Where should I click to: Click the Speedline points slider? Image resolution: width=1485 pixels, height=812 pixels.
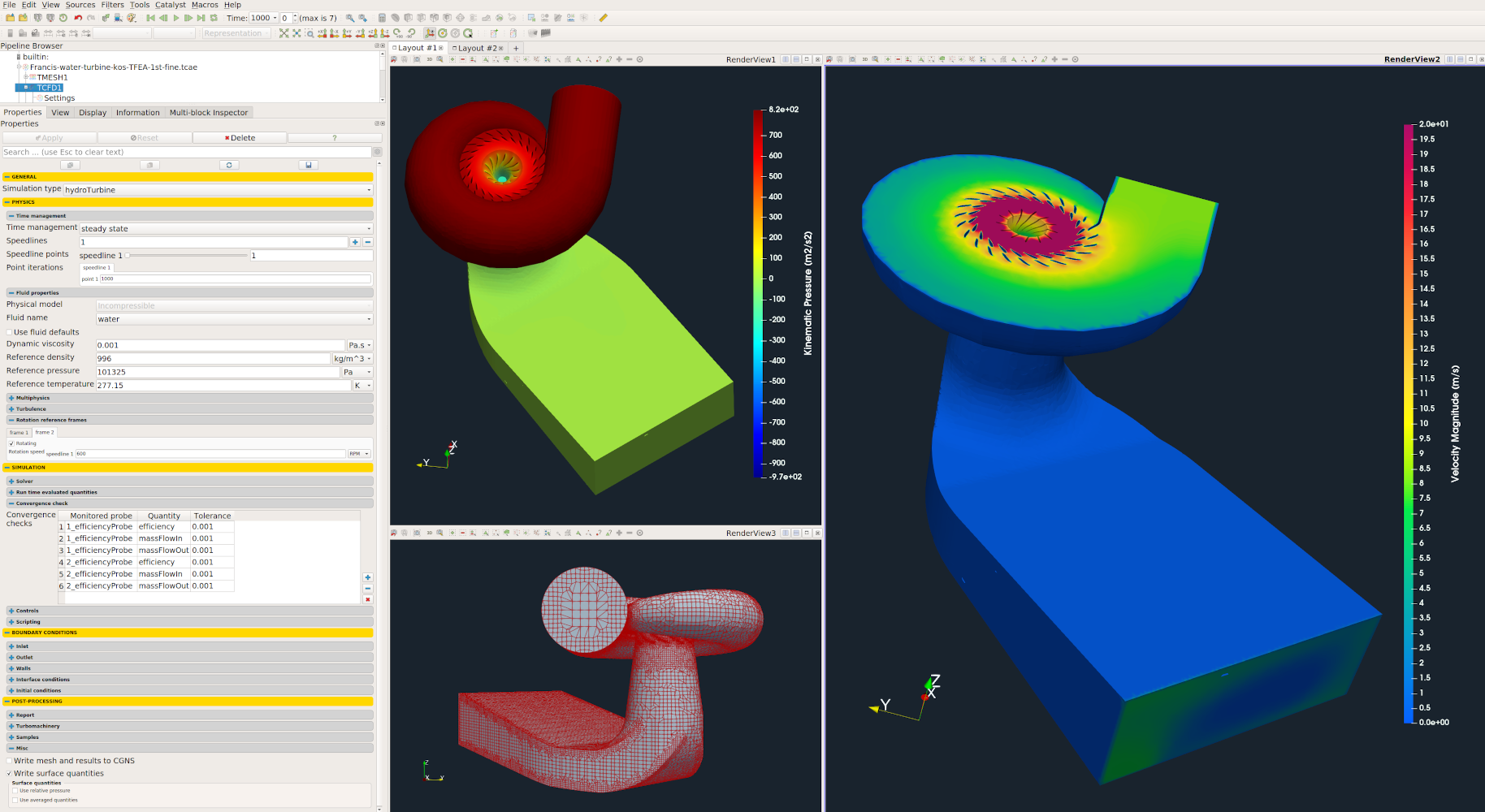pyautogui.click(x=187, y=256)
